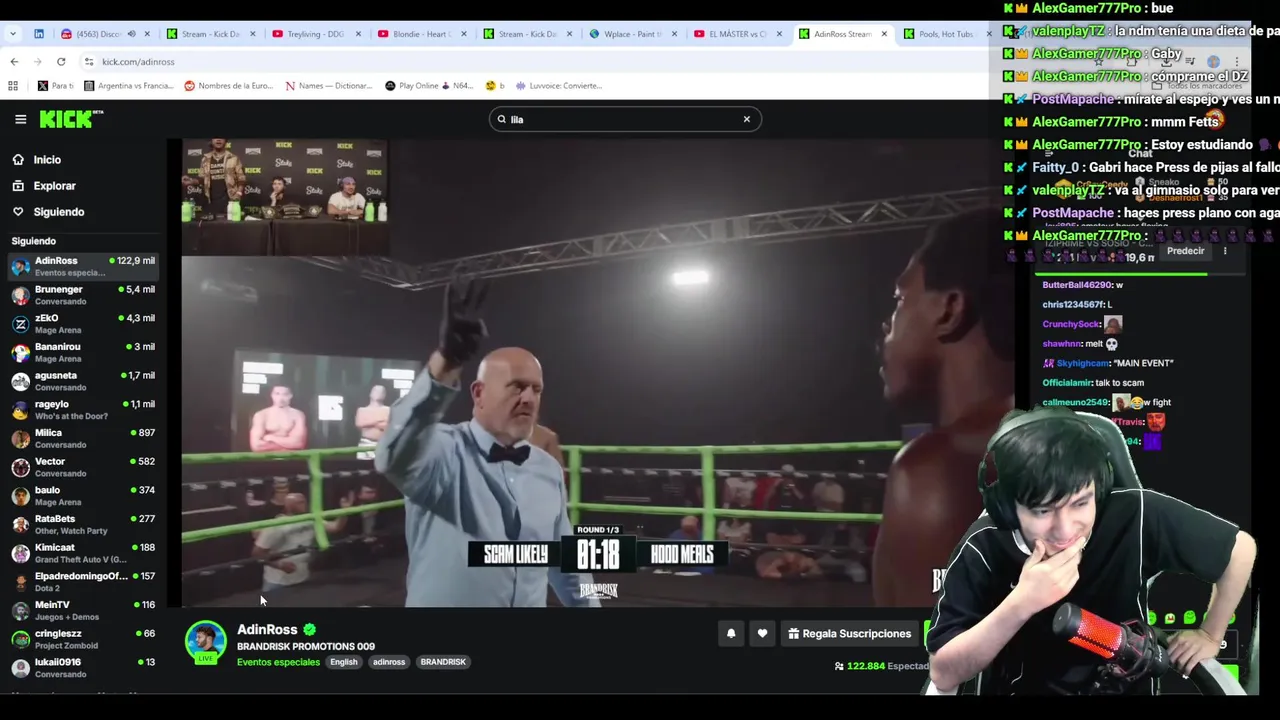Open Vector's channel from the sidebar
1280x720 pixels.
coord(84,467)
